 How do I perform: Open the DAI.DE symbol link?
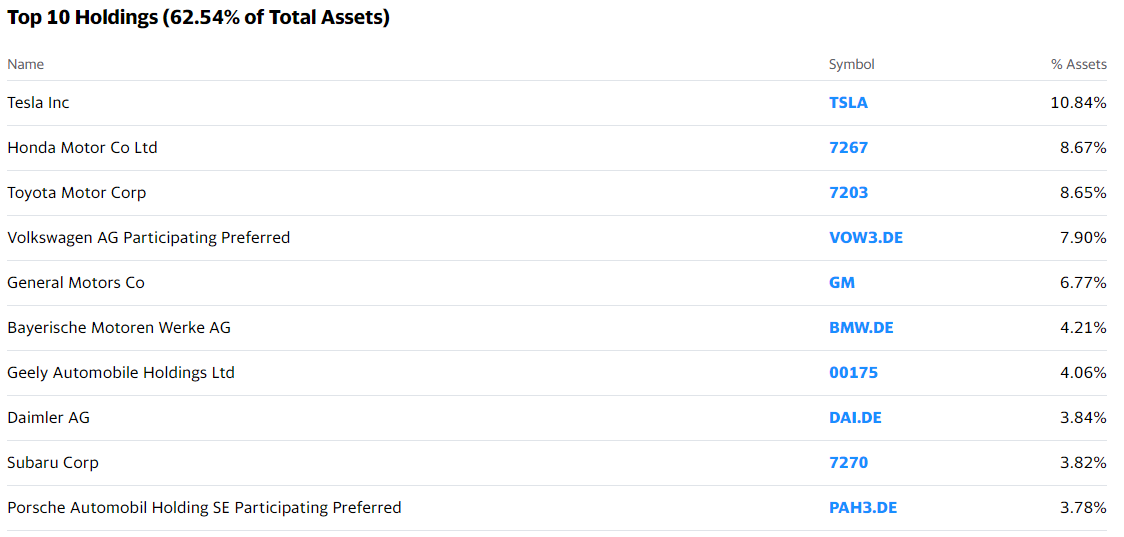855,417
